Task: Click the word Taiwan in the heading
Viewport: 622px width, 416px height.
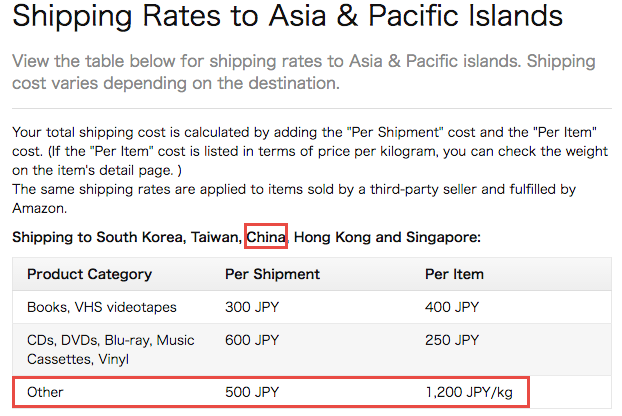Action: coord(215,237)
